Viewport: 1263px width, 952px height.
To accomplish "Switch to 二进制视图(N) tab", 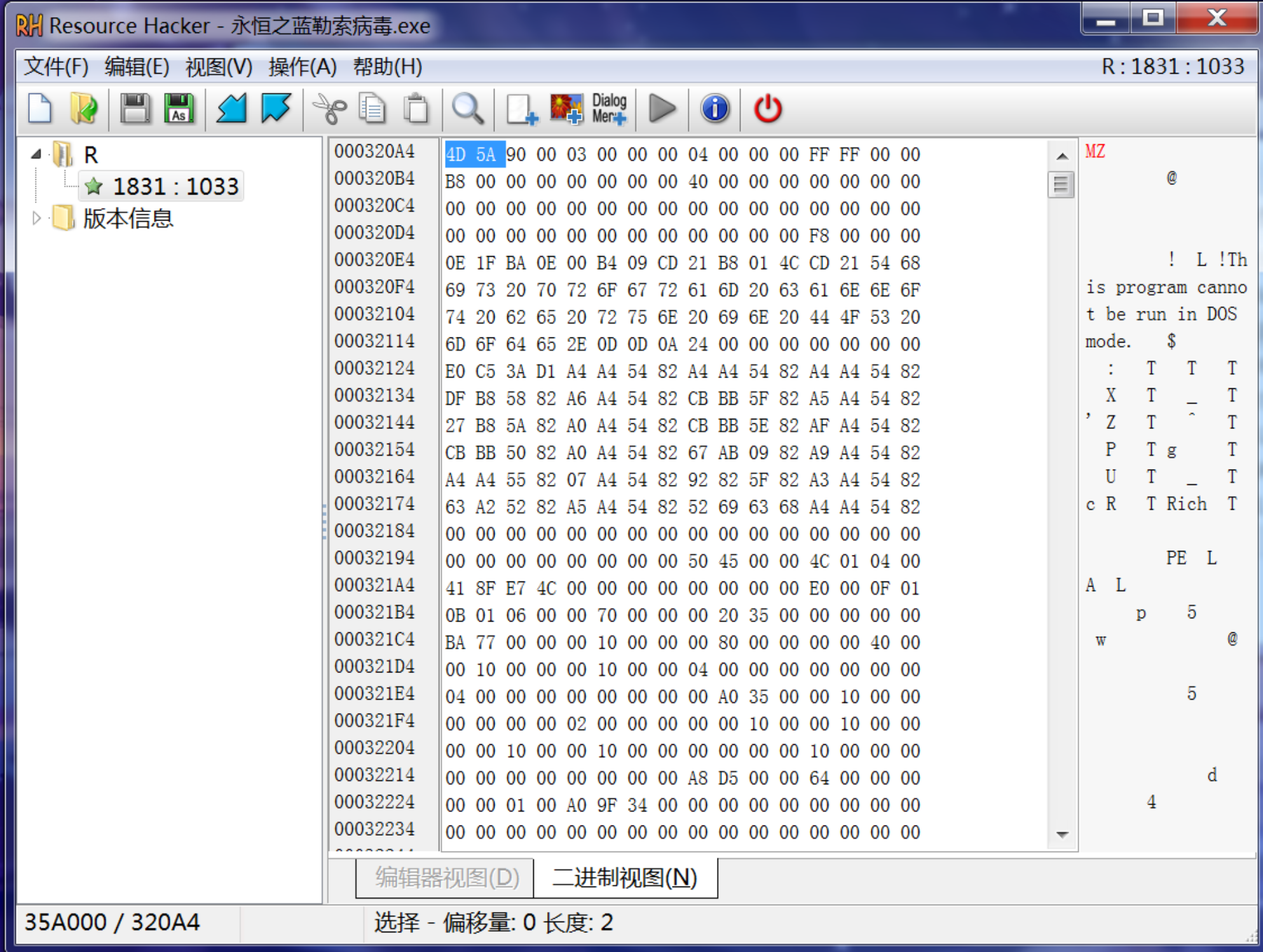I will (625, 878).
